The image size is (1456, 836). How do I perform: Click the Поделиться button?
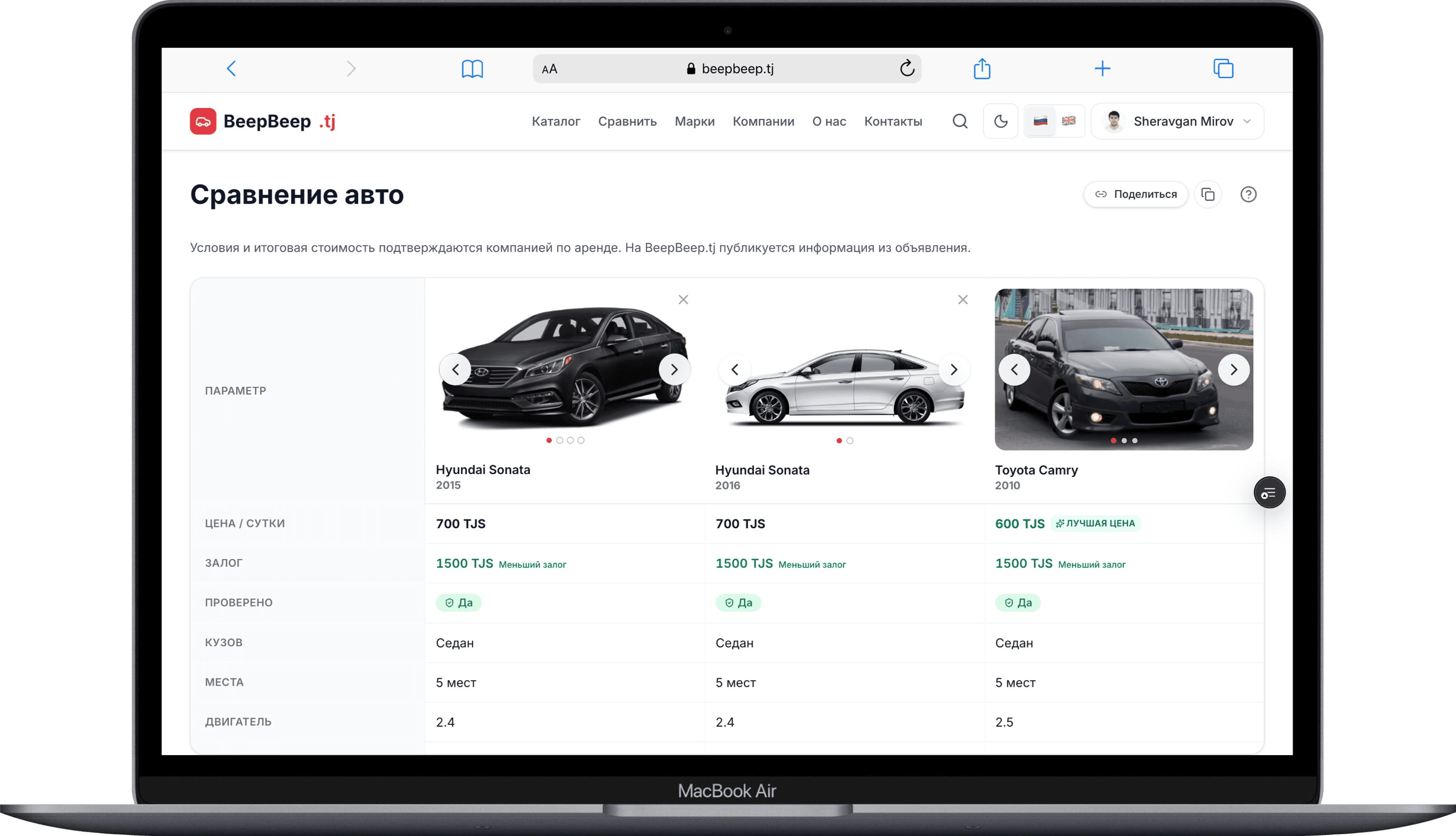coord(1136,194)
